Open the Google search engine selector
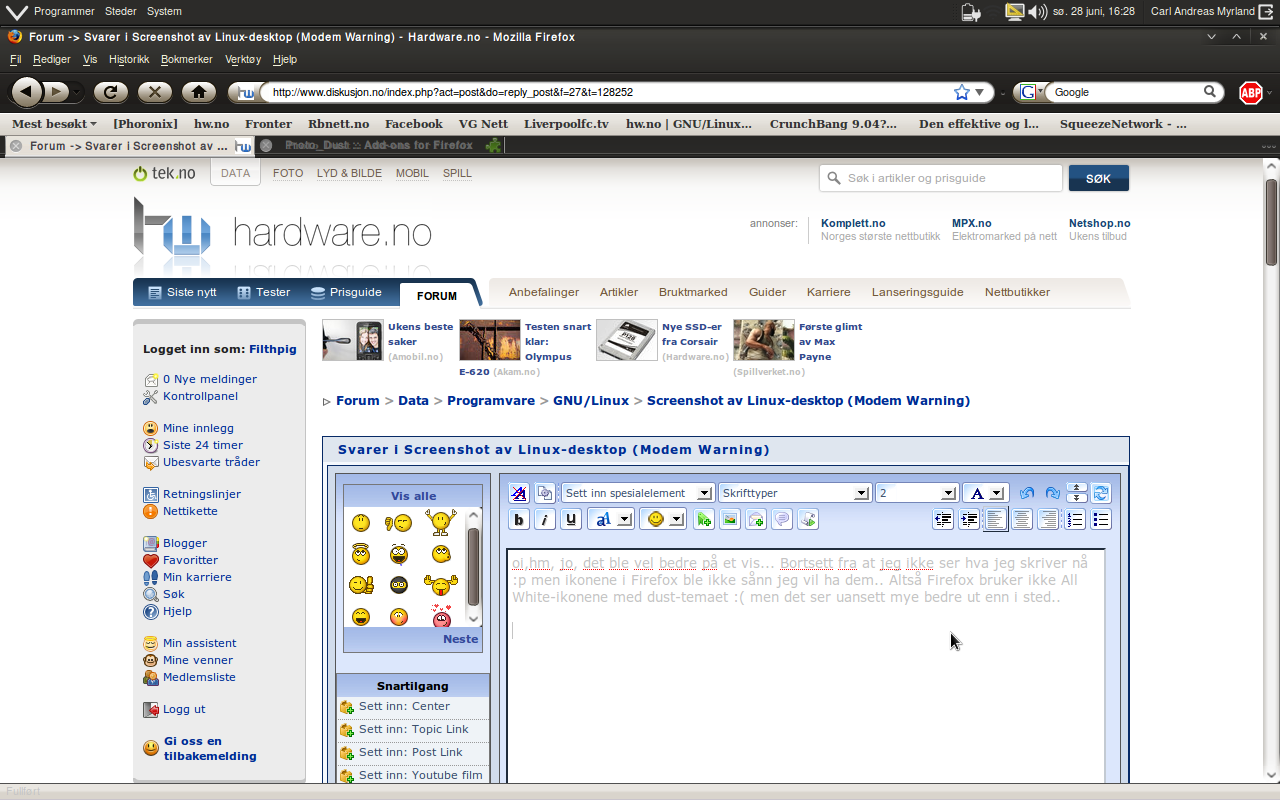This screenshot has height=800, width=1280. click(1029, 92)
